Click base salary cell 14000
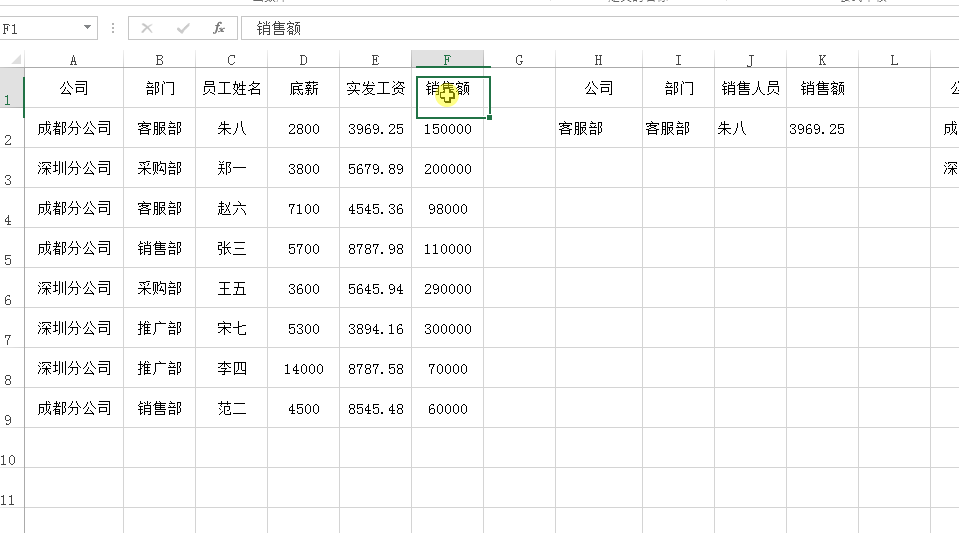The height and width of the screenshot is (533, 959). [x=303, y=368]
